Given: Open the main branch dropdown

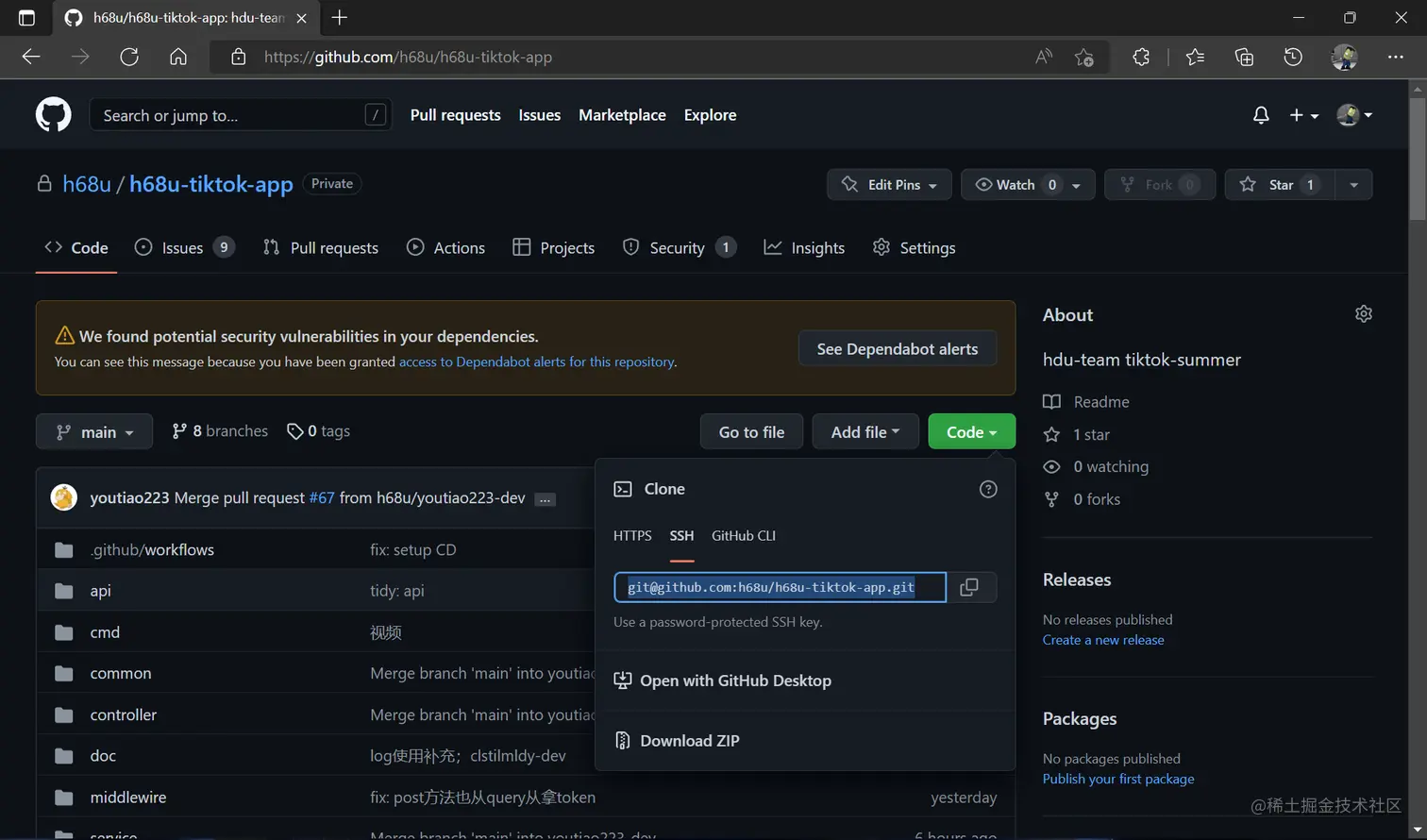Looking at the screenshot, I should pos(93,431).
